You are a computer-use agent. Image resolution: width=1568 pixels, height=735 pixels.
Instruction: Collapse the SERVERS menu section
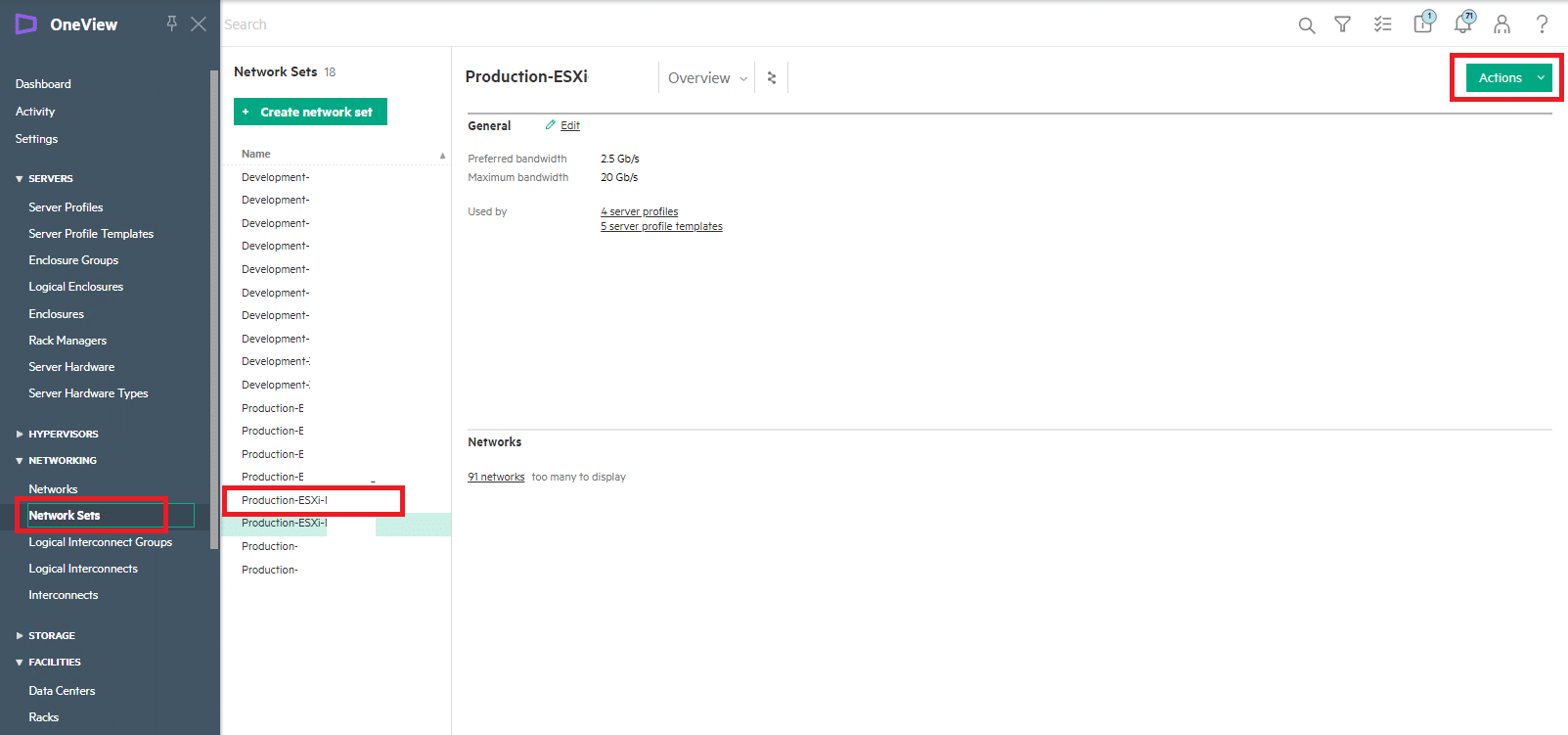tap(19, 179)
